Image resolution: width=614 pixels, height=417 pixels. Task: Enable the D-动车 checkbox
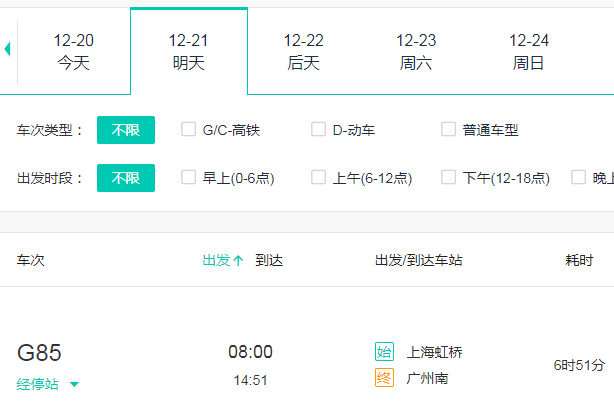318,129
